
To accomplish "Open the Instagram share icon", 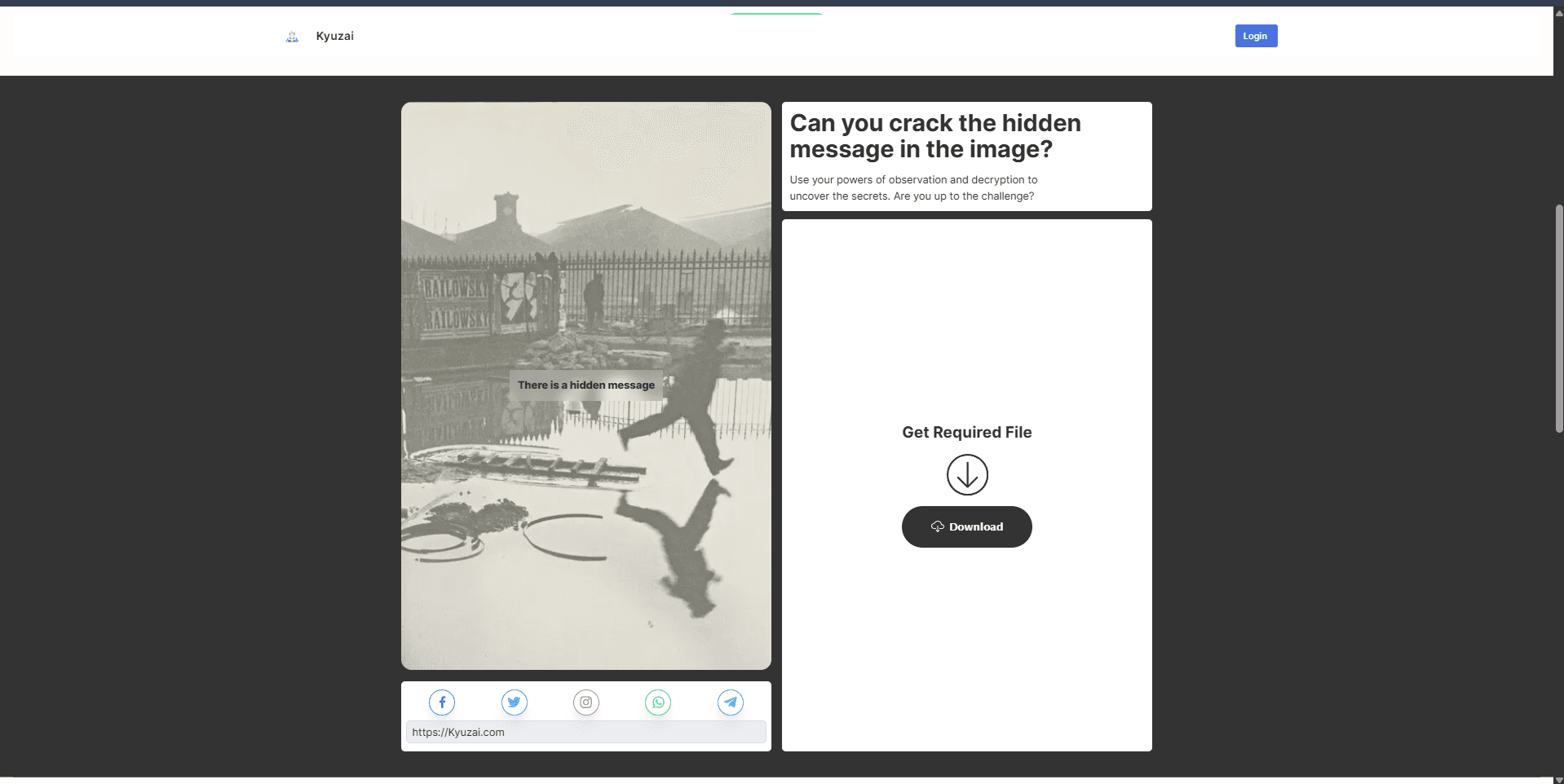I will click(x=586, y=703).
